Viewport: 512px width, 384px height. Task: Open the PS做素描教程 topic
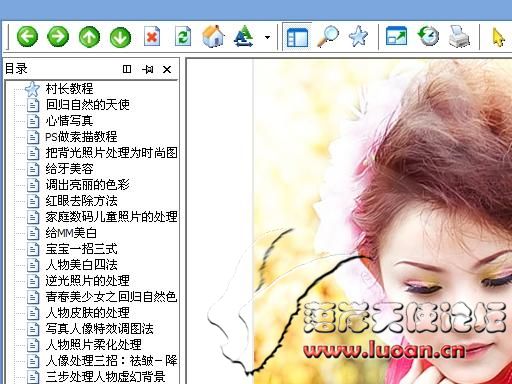click(81, 137)
